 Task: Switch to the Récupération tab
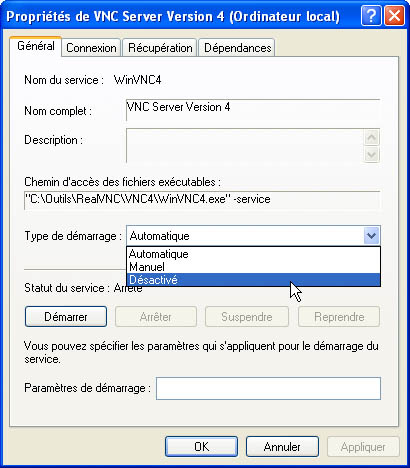160,48
